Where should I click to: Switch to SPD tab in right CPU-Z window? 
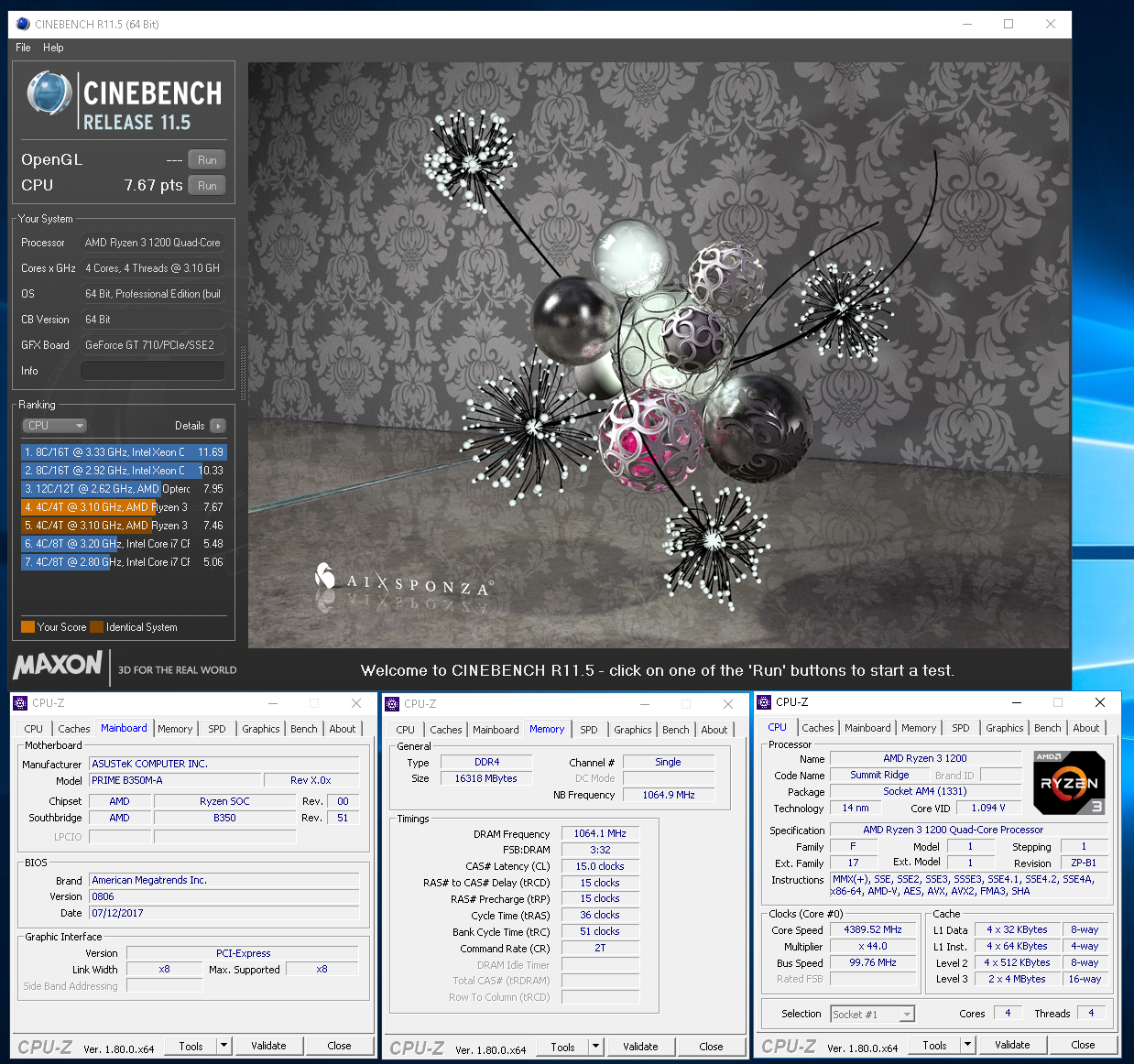pos(961,728)
